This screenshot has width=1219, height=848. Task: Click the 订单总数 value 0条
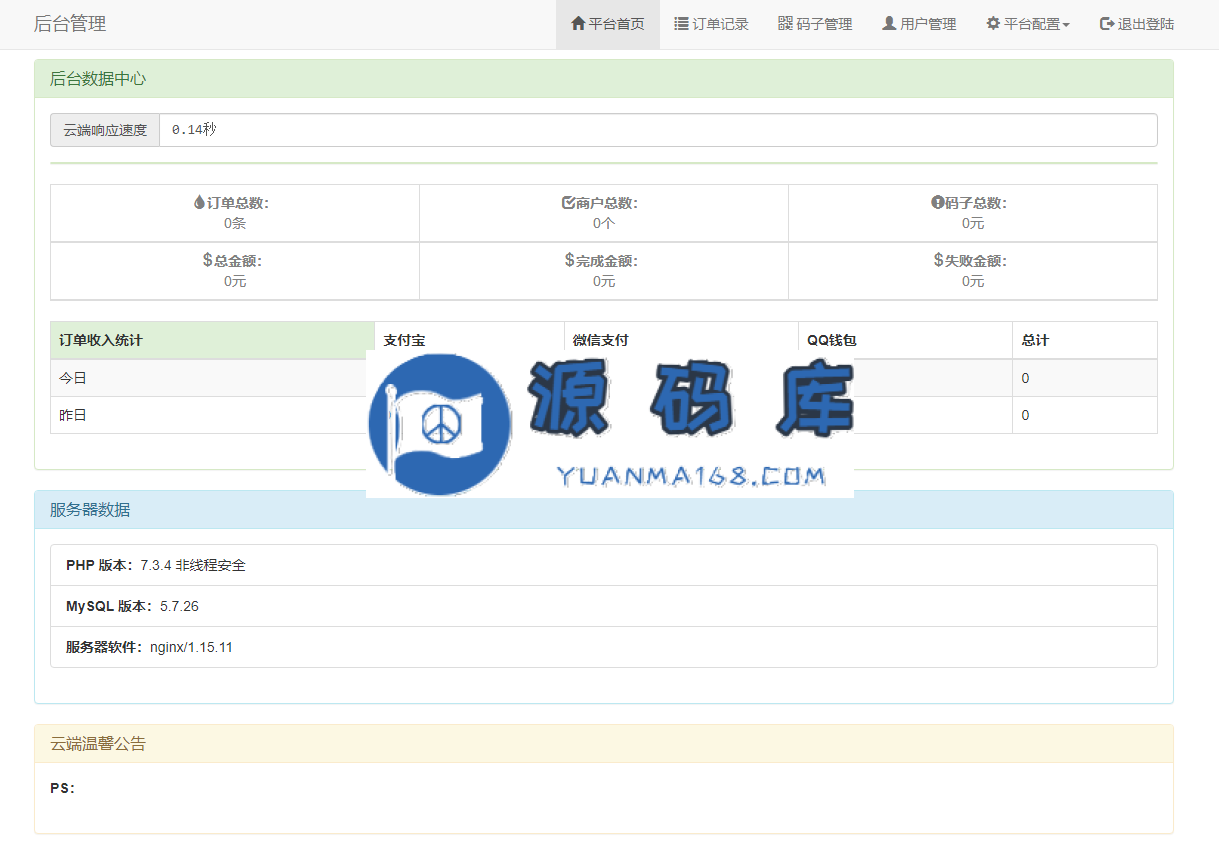click(x=235, y=223)
